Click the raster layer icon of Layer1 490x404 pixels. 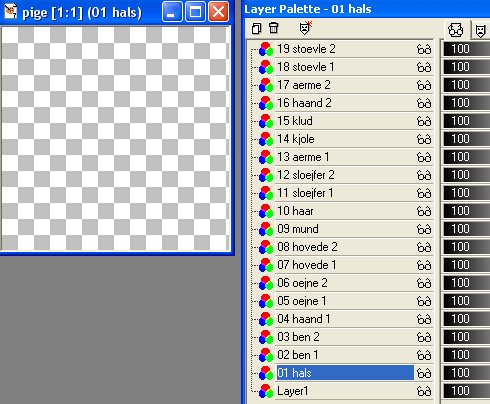tap(266, 391)
